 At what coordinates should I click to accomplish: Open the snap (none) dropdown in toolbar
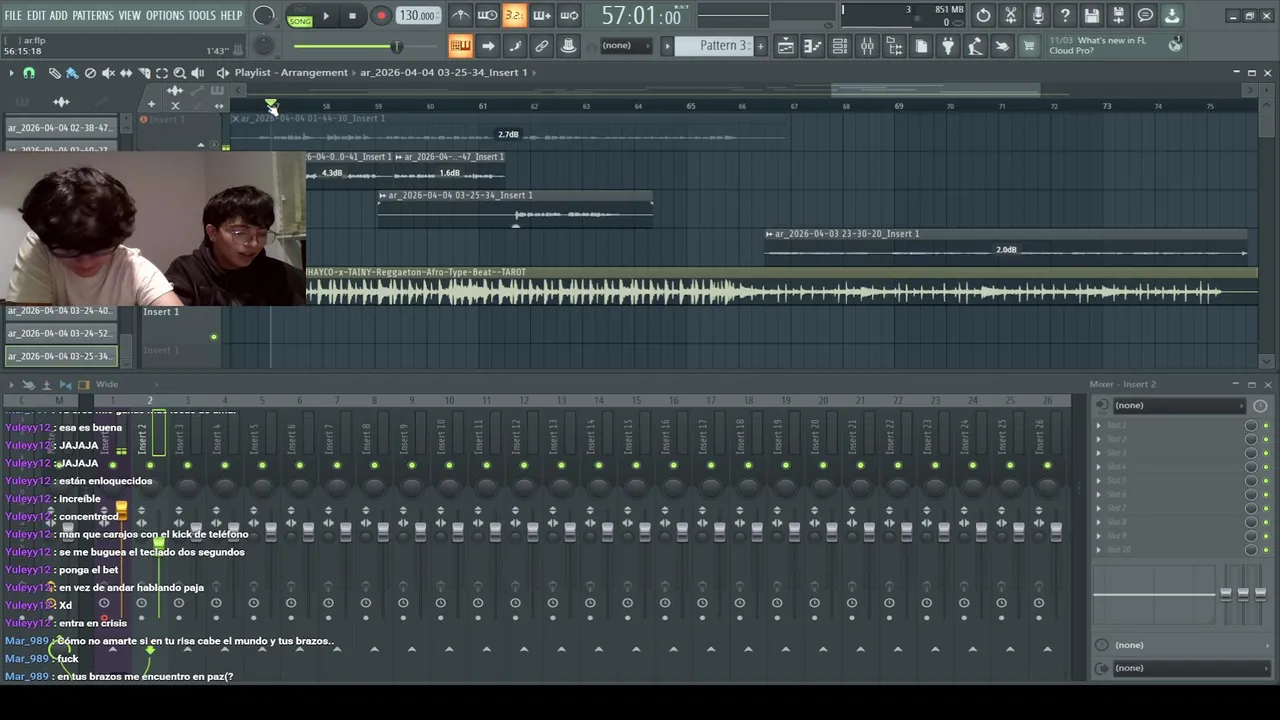coord(625,46)
